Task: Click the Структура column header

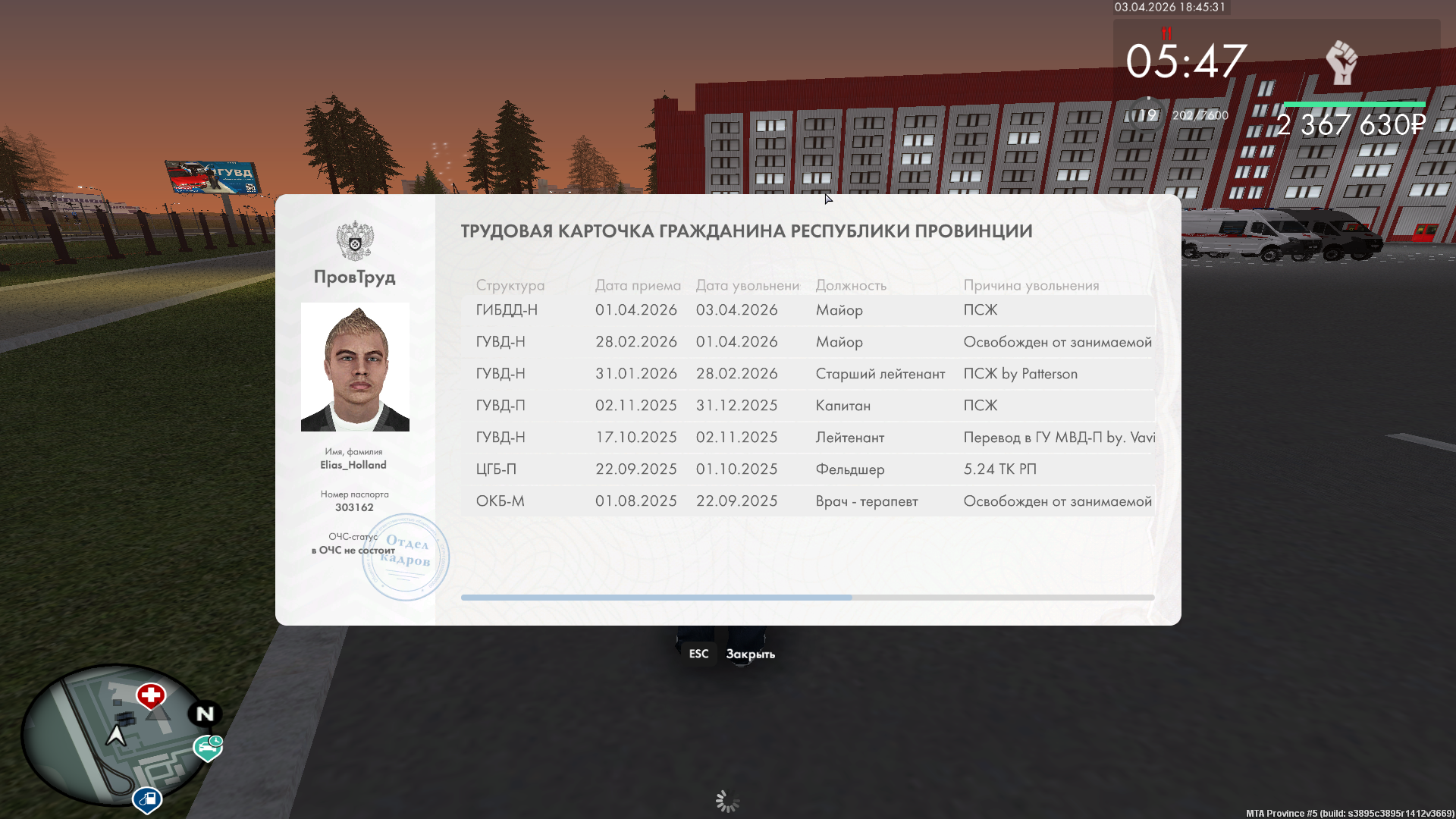Action: pos(510,285)
